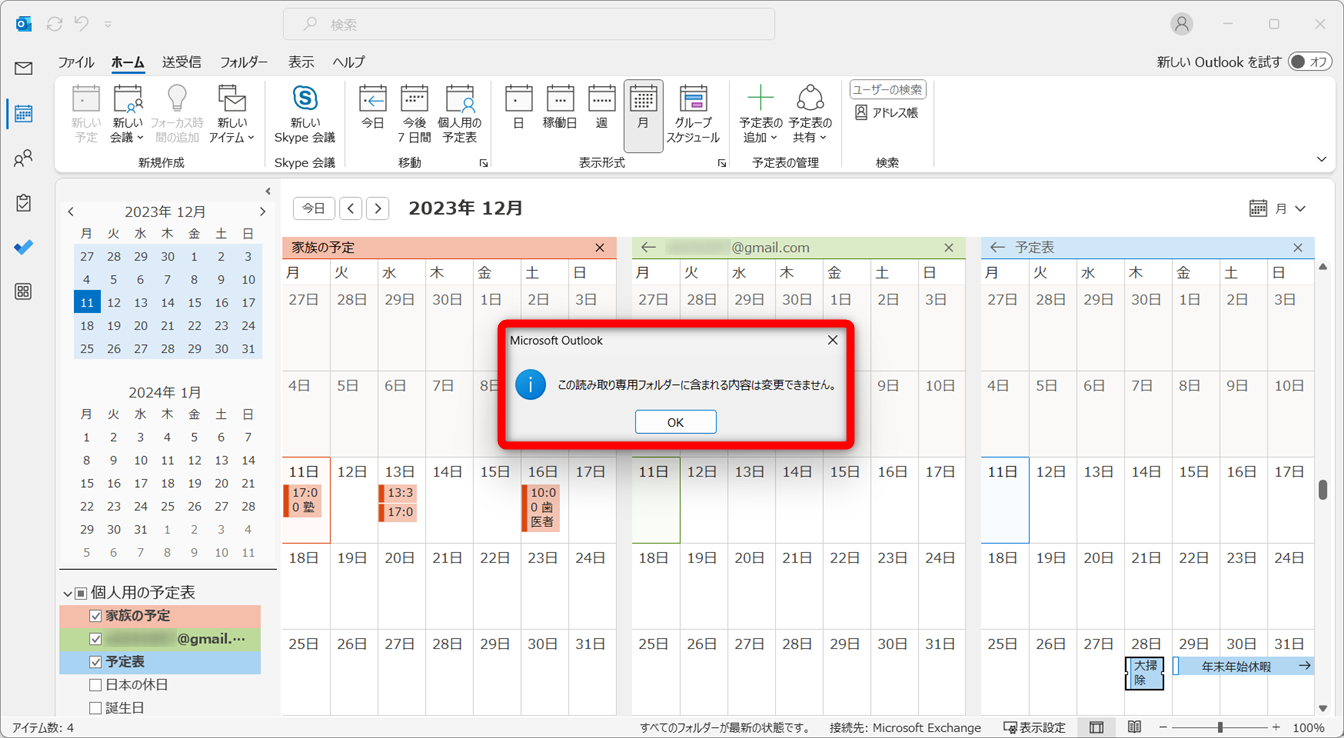Enable the 日本の休日 calendar checkbox
This screenshot has width=1344, height=738.
pos(96,685)
